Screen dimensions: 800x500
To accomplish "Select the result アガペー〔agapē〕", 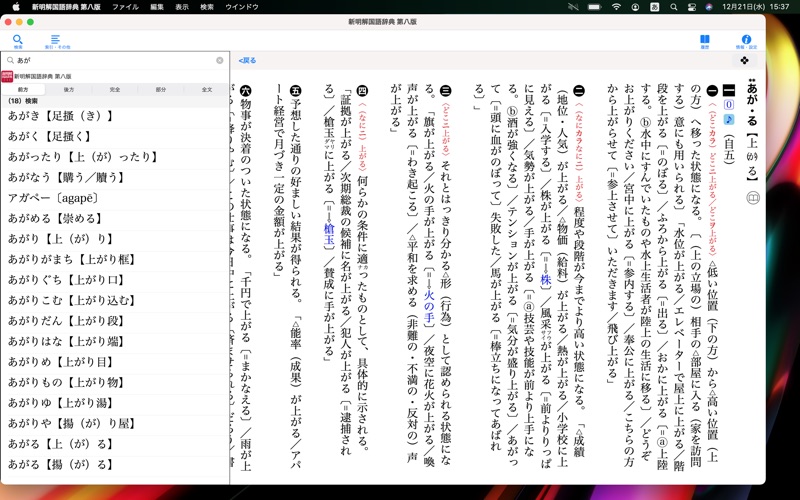I will (115, 198).
